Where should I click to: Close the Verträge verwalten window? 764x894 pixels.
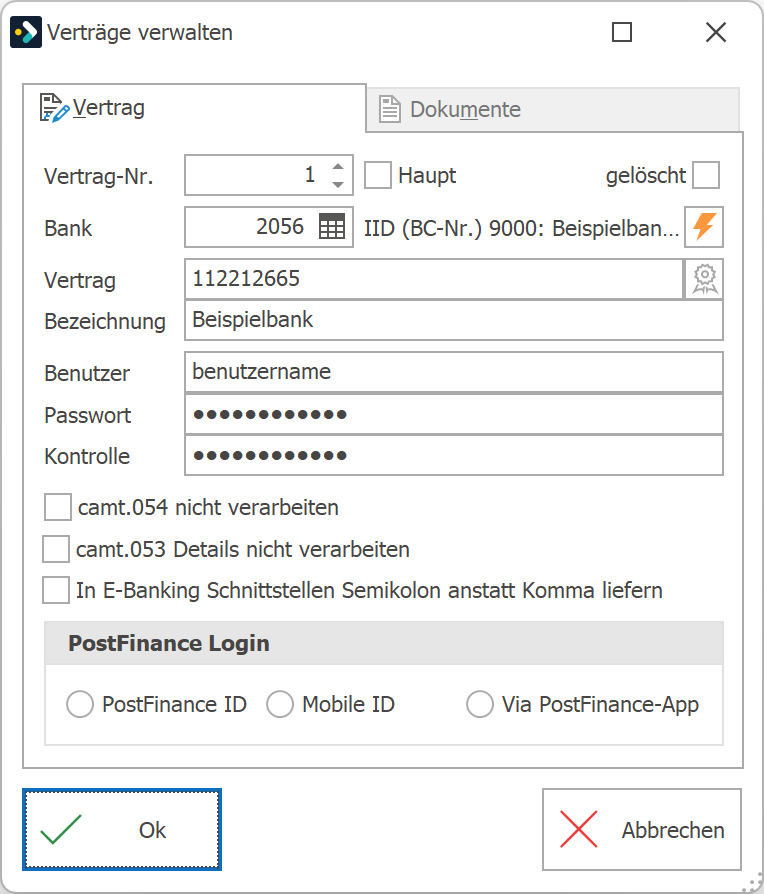pos(716,32)
